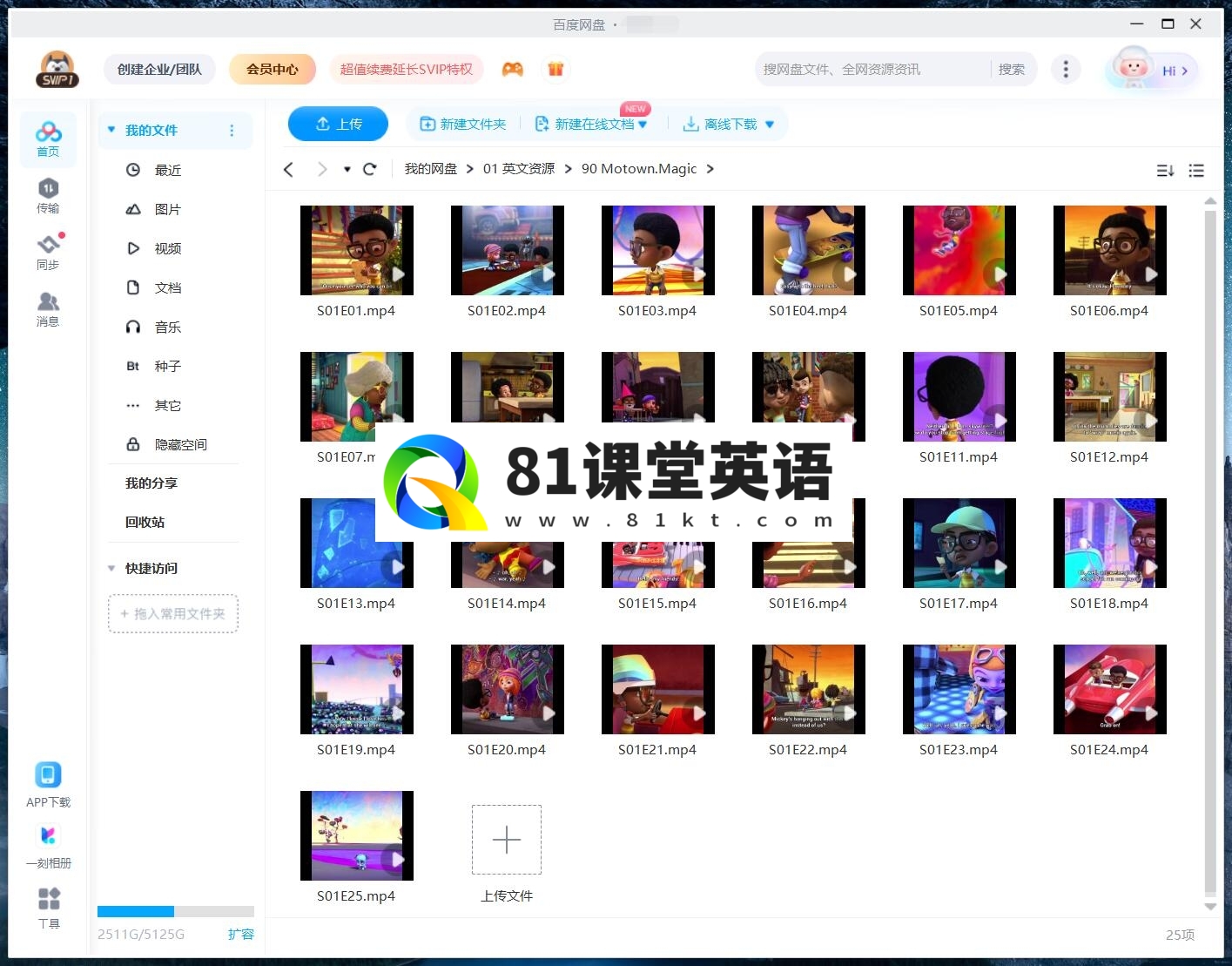Click 创建企业/团队 button
This screenshot has width=1232, height=966.
click(x=159, y=69)
